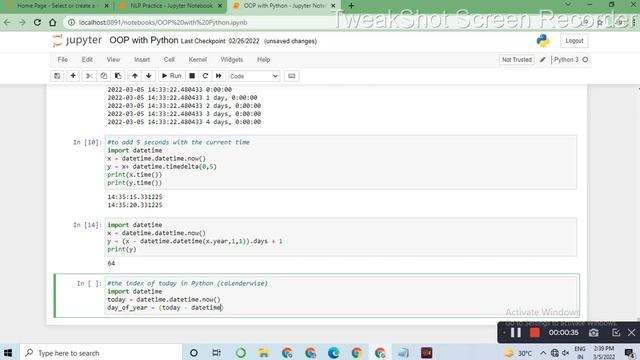640x360 pixels.
Task: Stop the TweakShot screen recording
Action: [x=534, y=333]
